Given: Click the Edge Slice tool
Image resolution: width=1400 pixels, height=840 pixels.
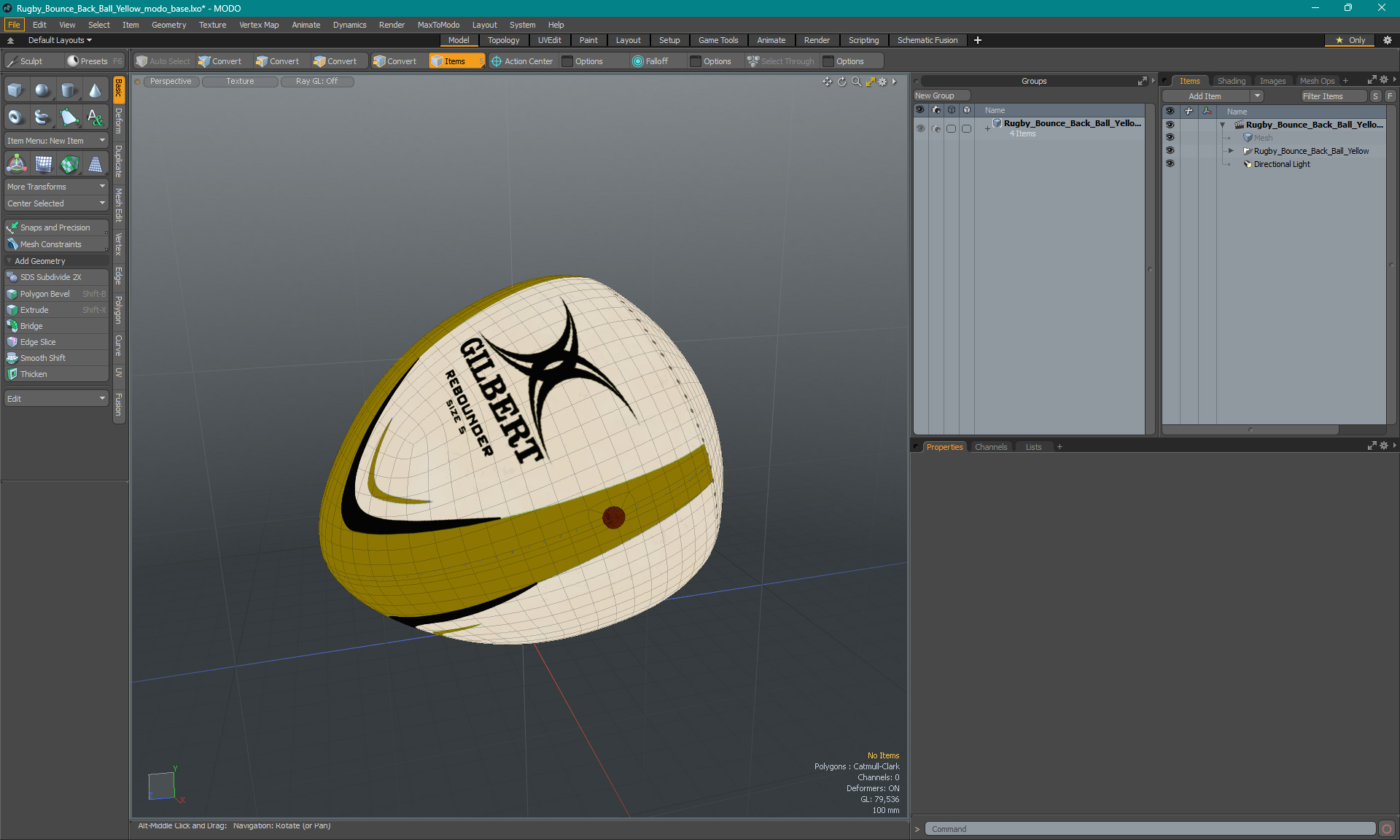Looking at the screenshot, I should click(56, 342).
